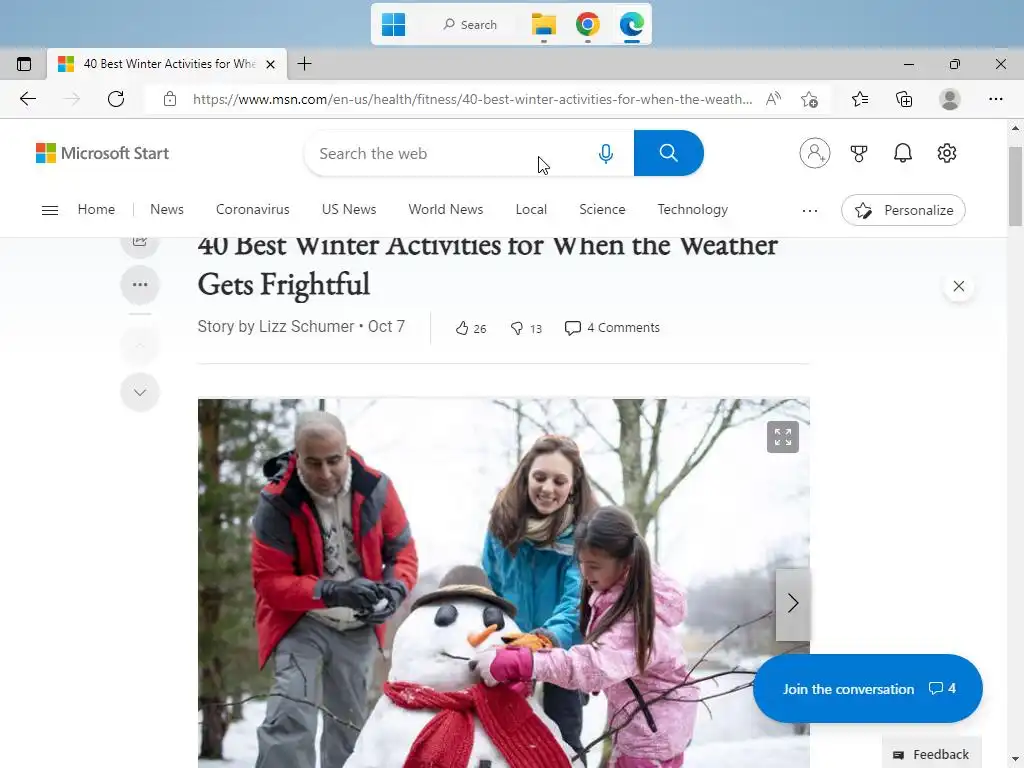Submit web search with magnifier button
The image size is (1024, 768).
[x=668, y=153]
